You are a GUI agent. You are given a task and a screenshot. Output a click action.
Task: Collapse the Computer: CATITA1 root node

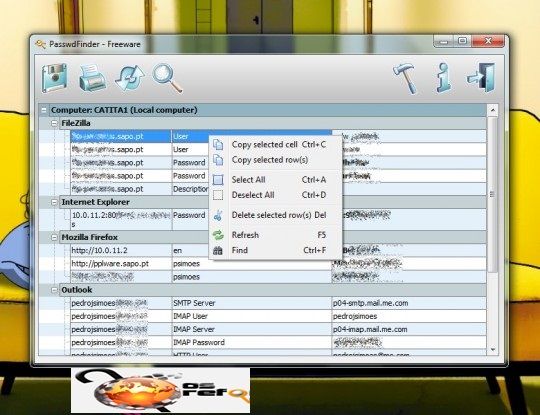click(44, 110)
